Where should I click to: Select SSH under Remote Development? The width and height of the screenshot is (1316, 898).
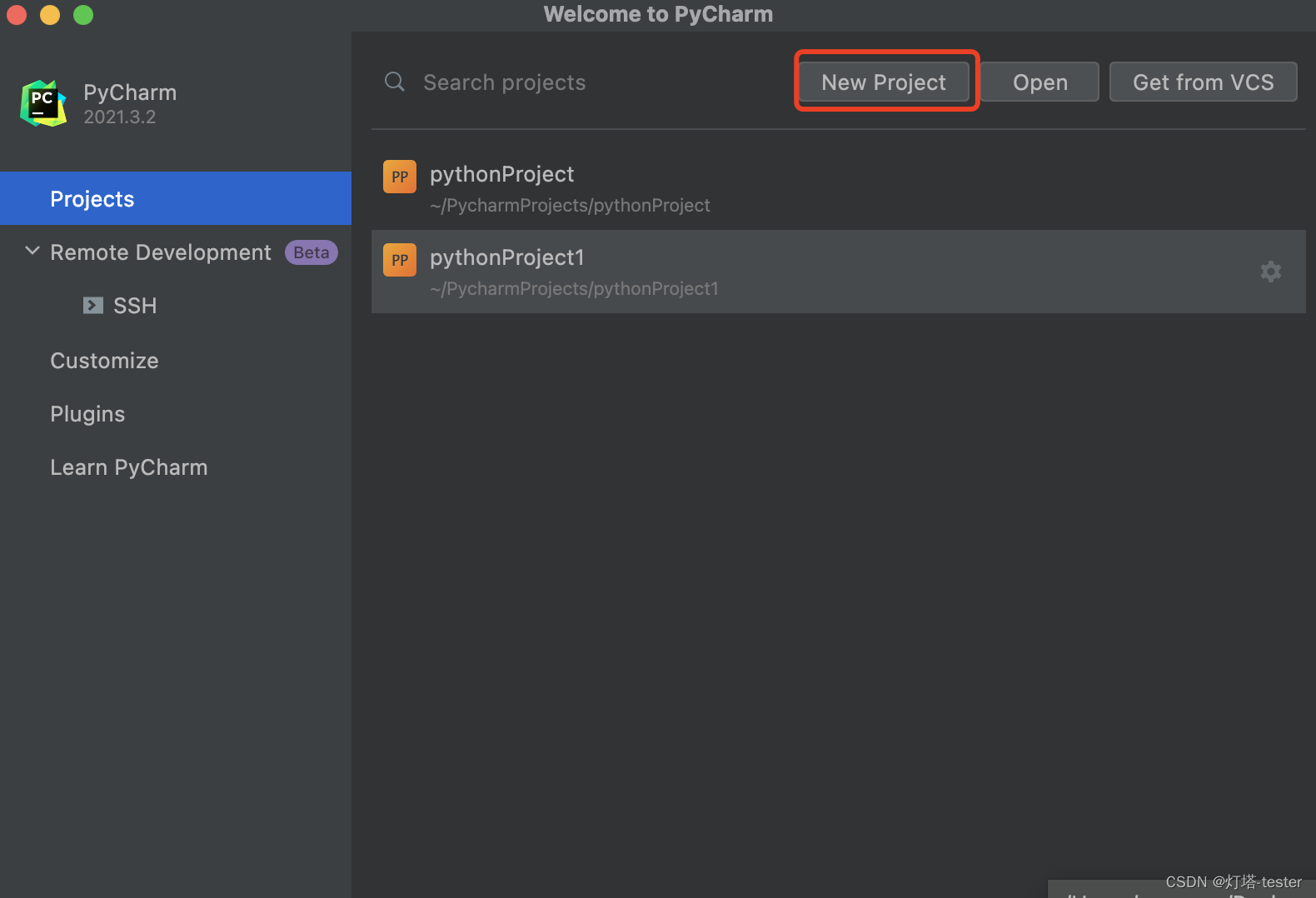click(x=135, y=306)
